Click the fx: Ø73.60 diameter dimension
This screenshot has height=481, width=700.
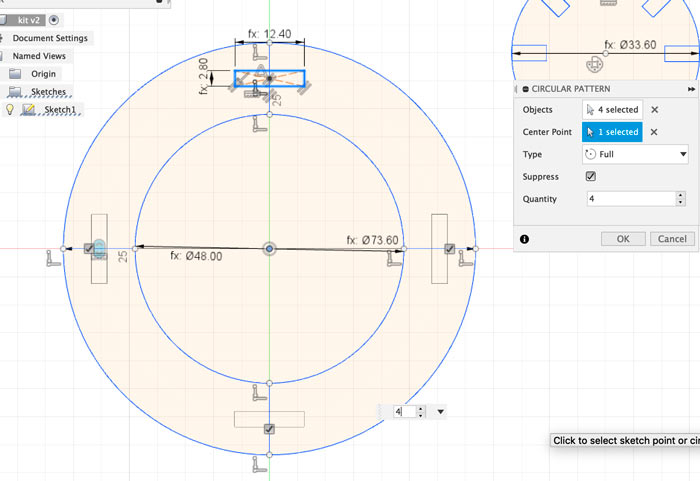[372, 240]
